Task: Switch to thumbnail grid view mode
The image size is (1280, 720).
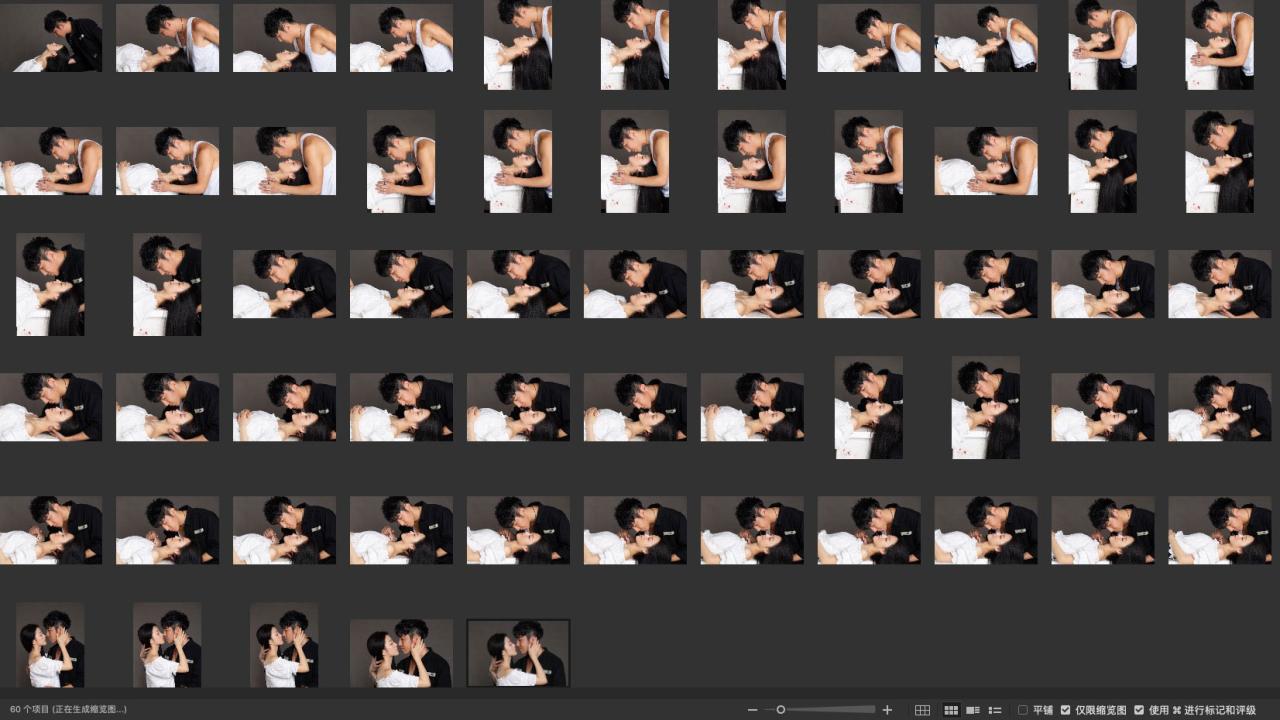Action: coord(951,710)
